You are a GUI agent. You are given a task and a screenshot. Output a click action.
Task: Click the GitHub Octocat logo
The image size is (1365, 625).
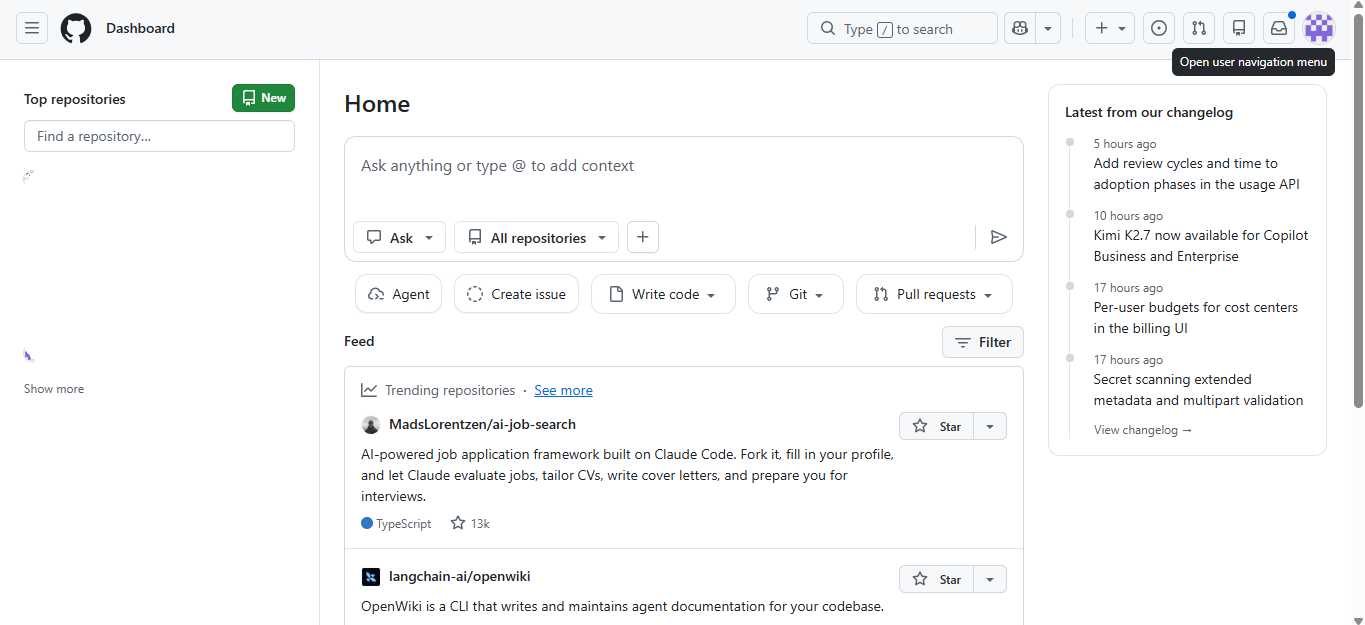[76, 28]
